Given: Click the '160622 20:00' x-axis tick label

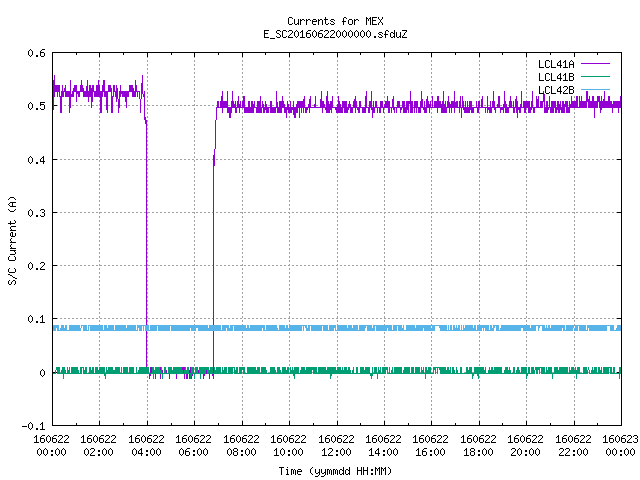Looking at the screenshot, I should 525,446.
